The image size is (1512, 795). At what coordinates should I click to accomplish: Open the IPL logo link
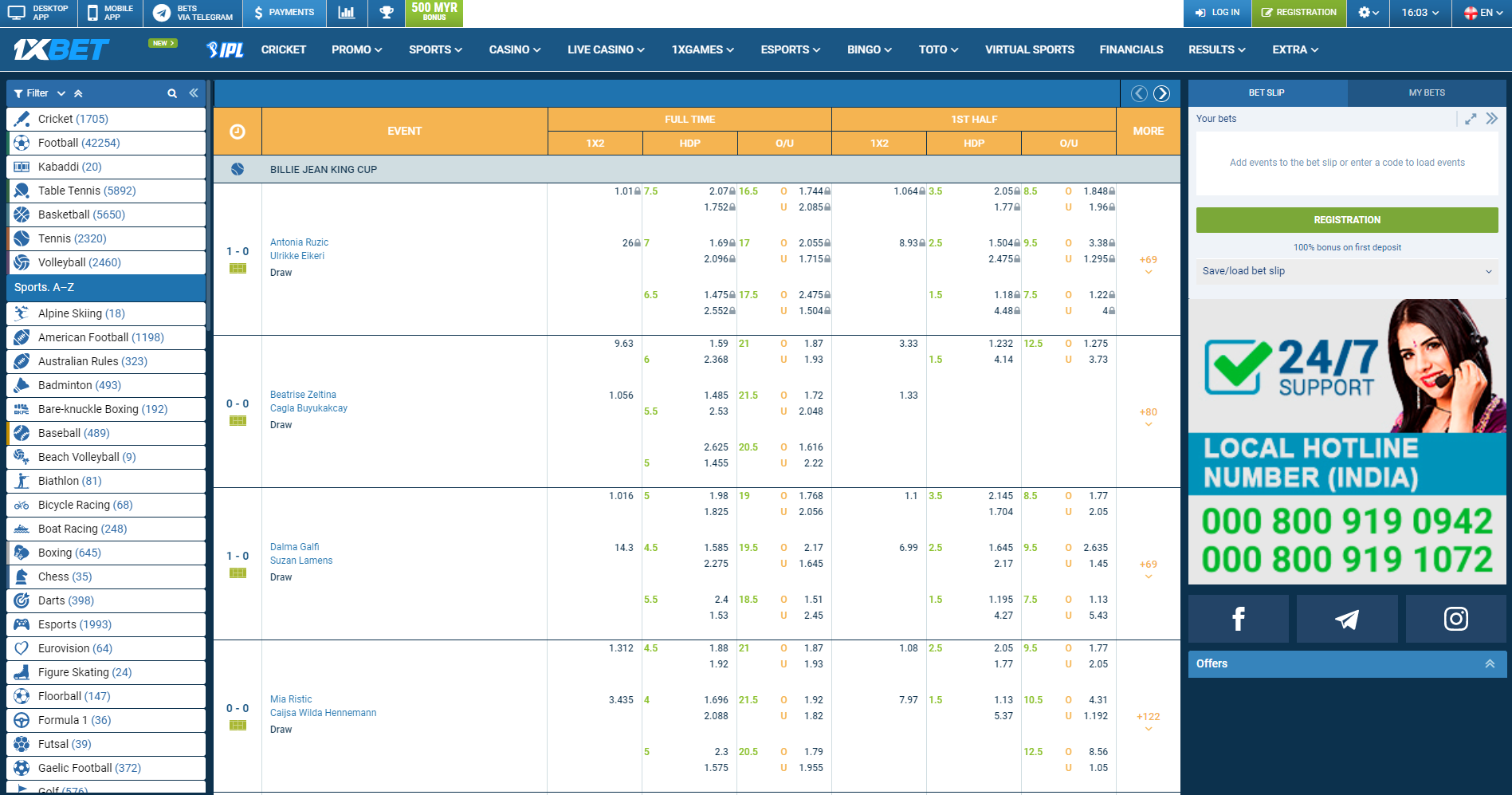coord(225,49)
